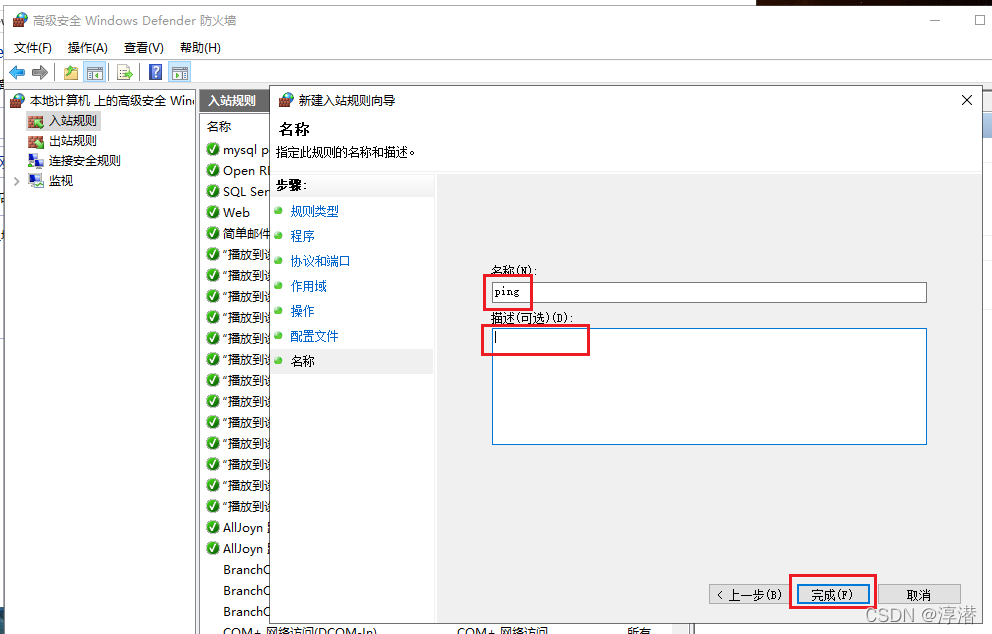This screenshot has height=634, width=992.
Task: Click the 名称 column header in rules list
Action: [x=219, y=127]
